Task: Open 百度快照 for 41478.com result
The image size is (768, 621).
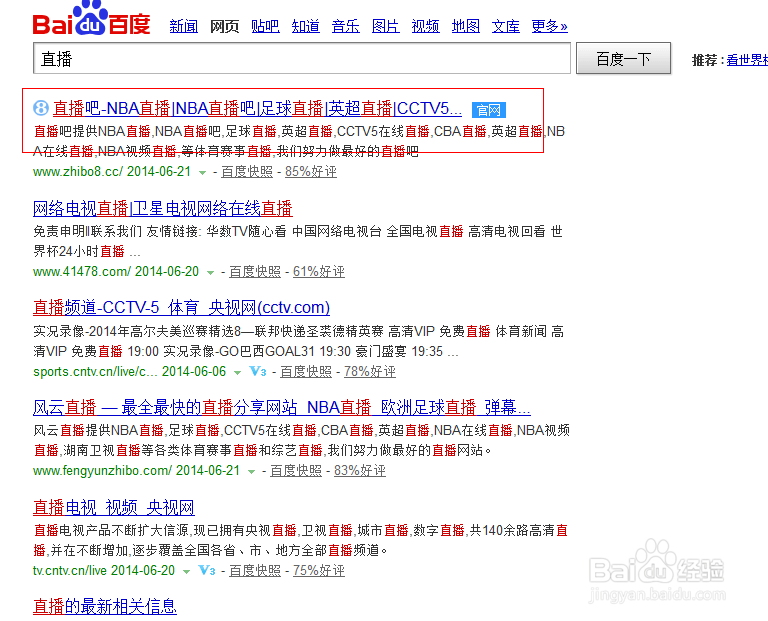Action: [x=255, y=272]
